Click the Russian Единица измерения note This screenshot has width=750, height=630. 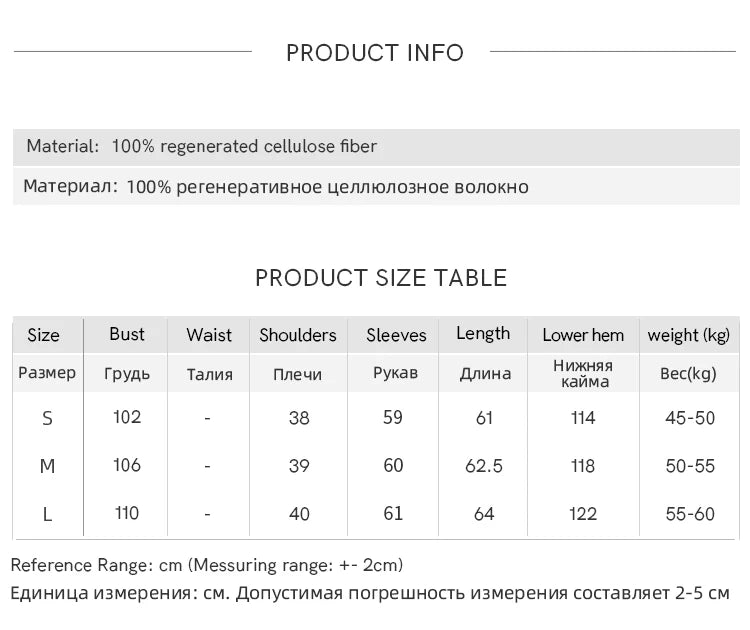click(x=370, y=593)
